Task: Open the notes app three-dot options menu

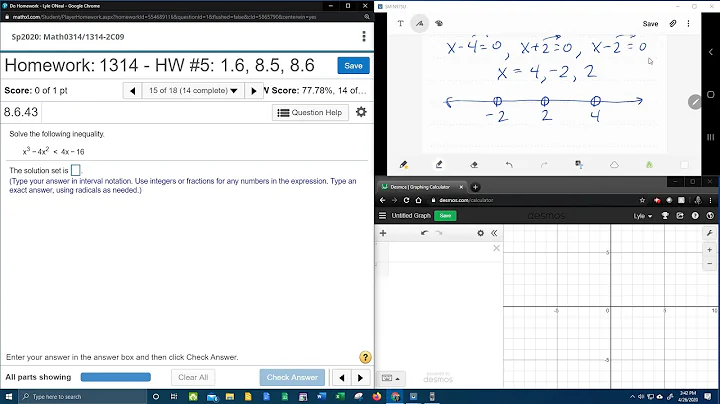Action: point(688,23)
